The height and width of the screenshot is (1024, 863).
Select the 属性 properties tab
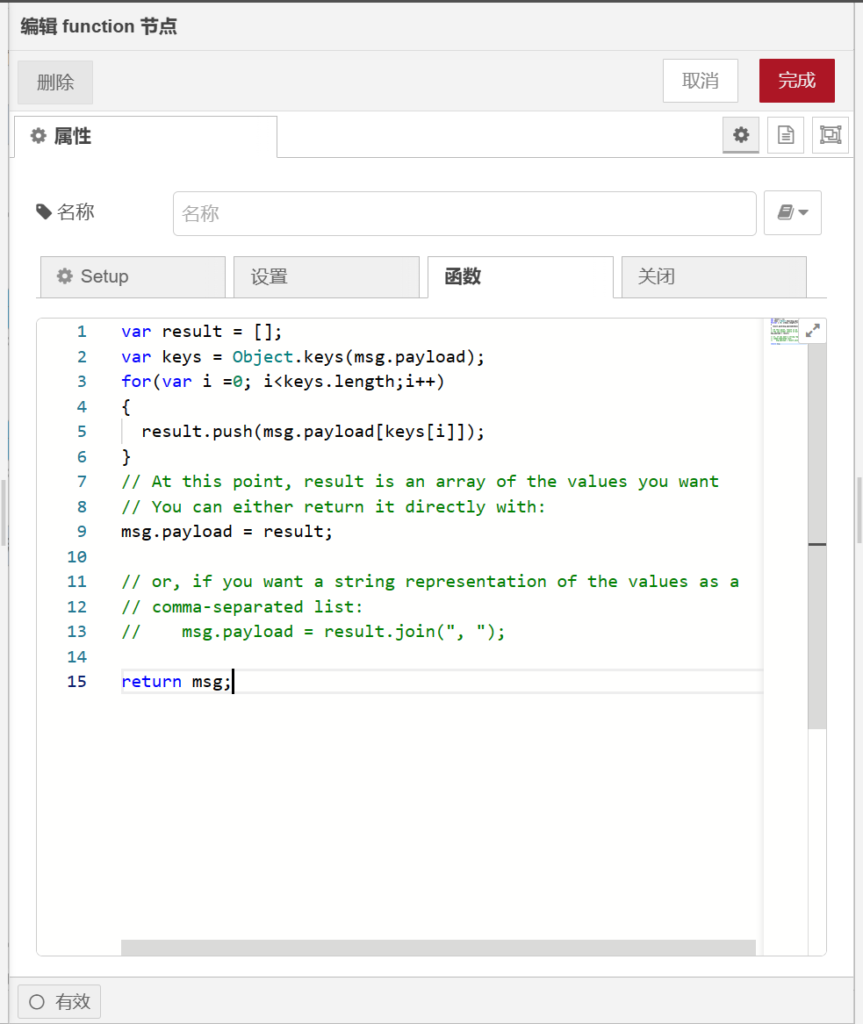click(x=145, y=137)
